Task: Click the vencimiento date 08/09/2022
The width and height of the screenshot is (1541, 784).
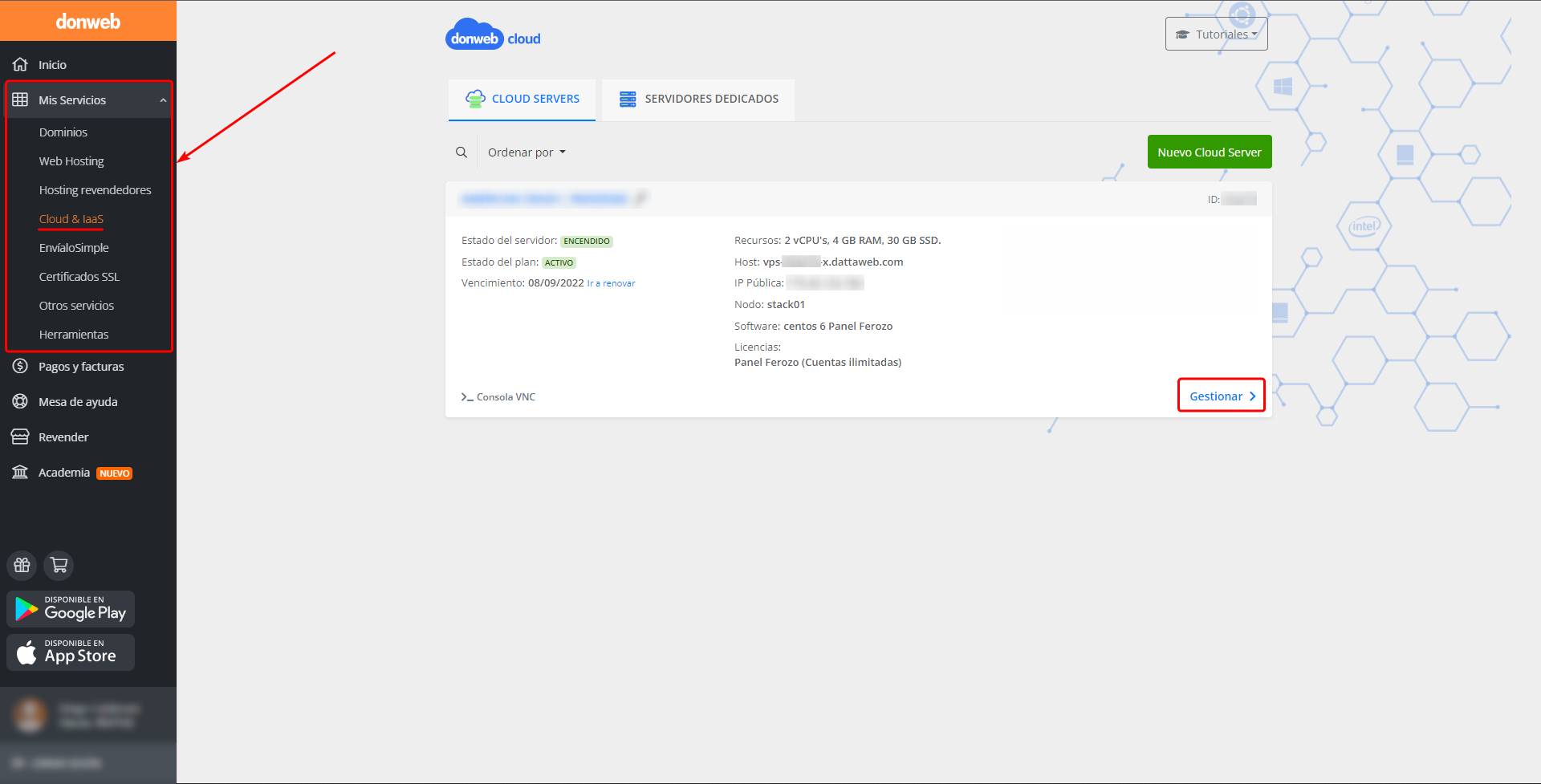Action: click(556, 283)
